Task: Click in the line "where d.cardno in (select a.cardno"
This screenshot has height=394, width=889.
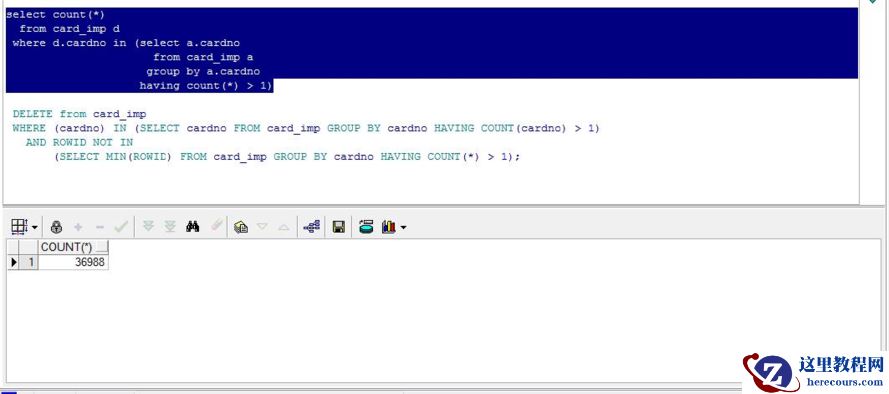Action: pos(126,43)
